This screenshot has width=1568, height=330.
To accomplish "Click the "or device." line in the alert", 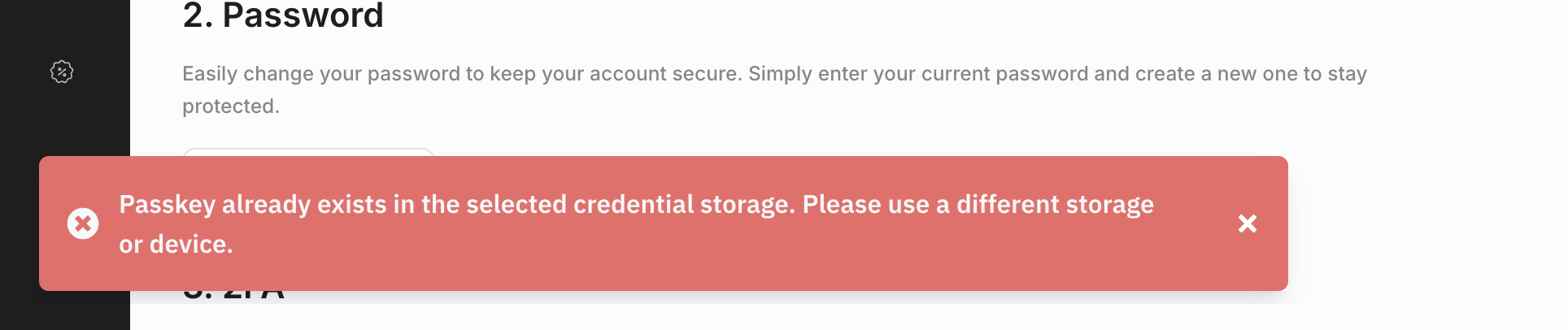I will (x=176, y=245).
